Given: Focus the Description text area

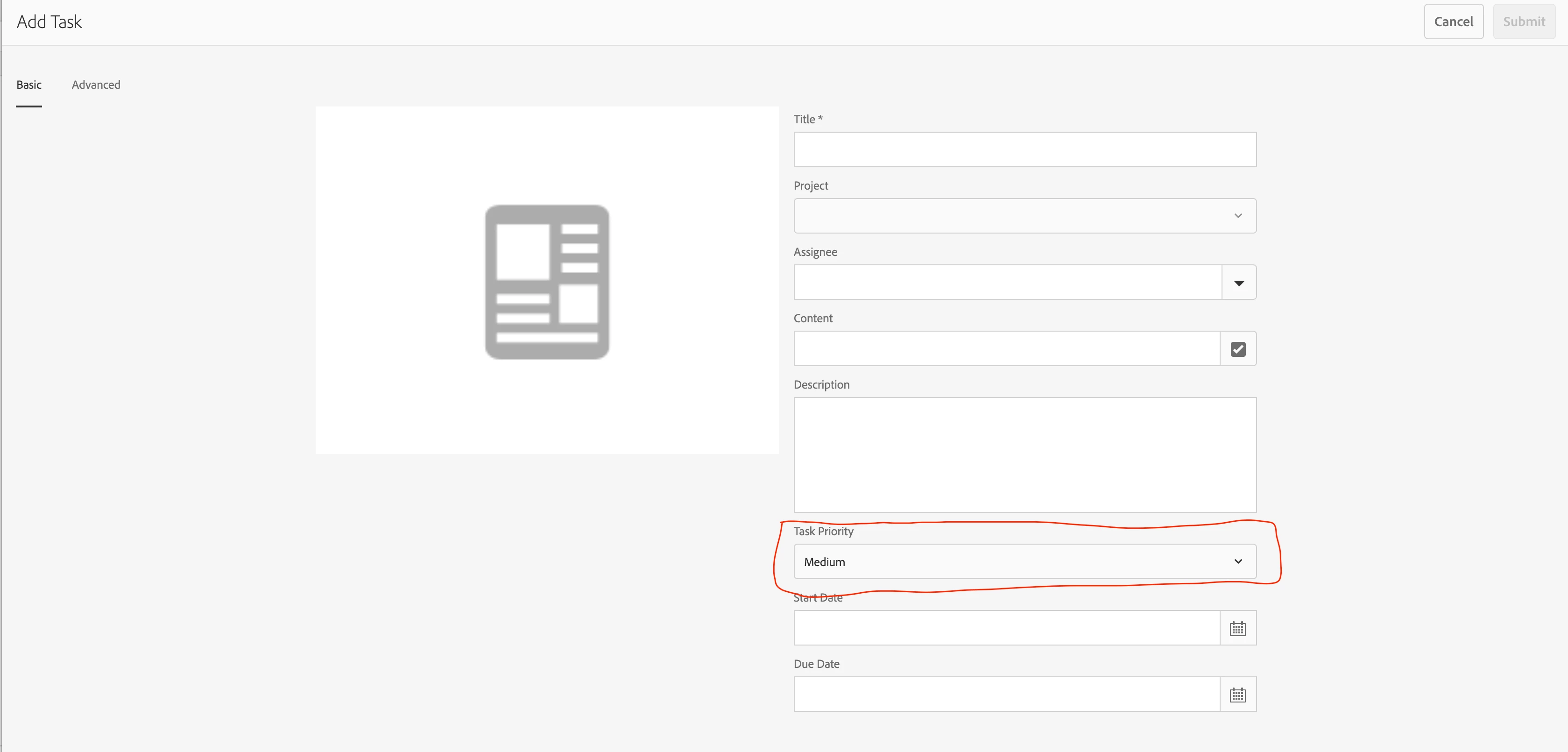Looking at the screenshot, I should (1024, 454).
